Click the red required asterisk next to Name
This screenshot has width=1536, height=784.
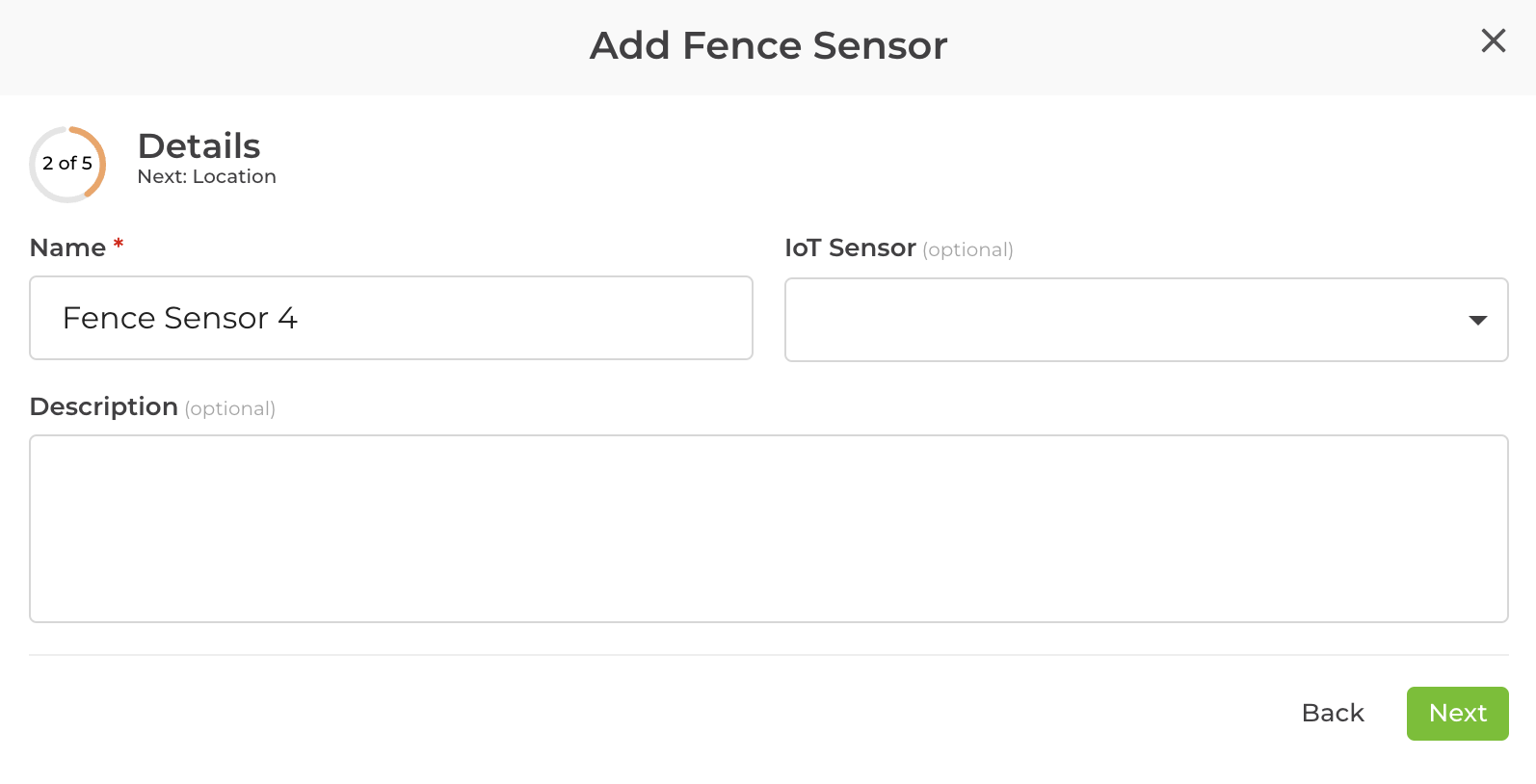coord(117,246)
